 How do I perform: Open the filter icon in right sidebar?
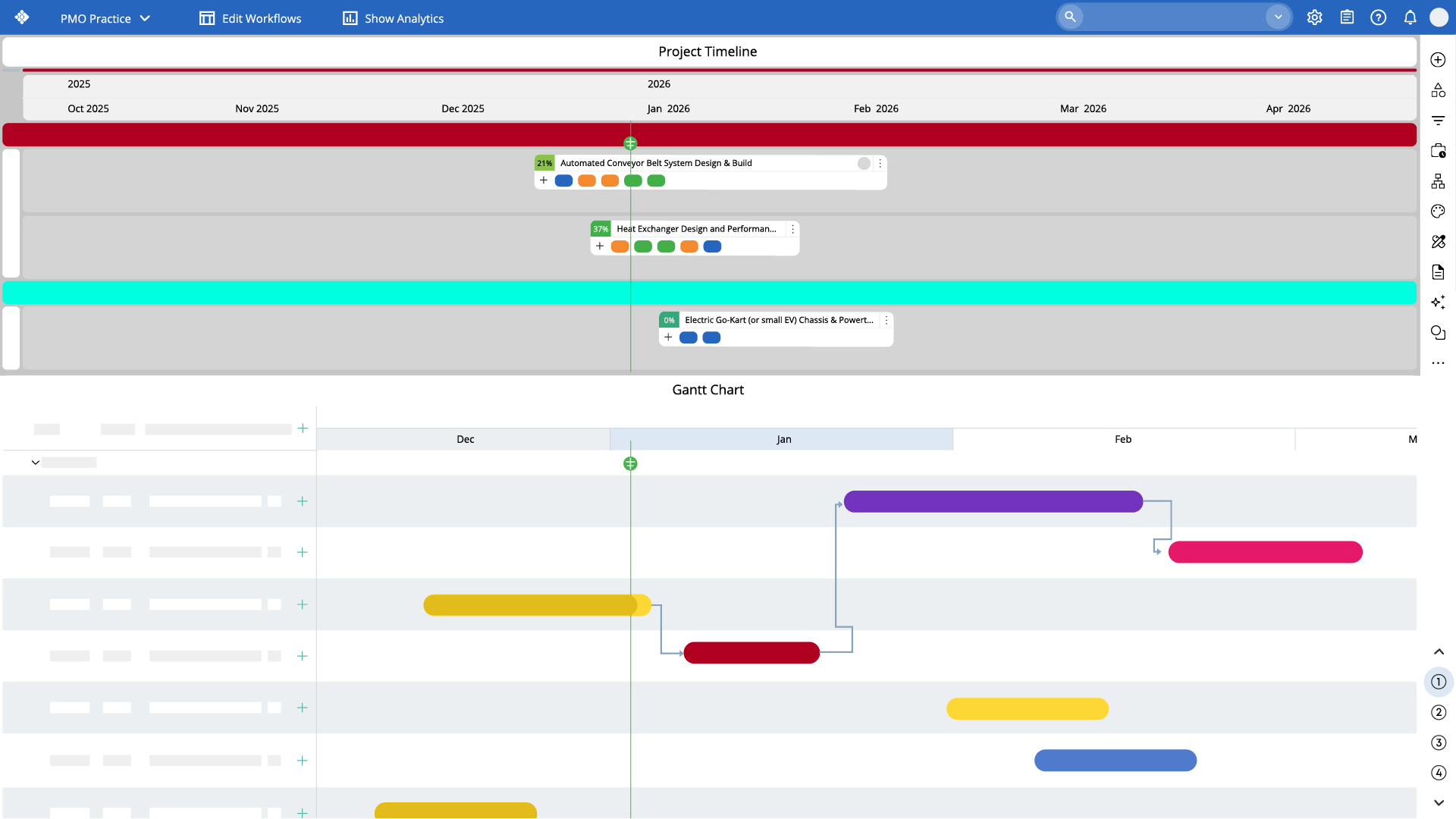point(1438,121)
